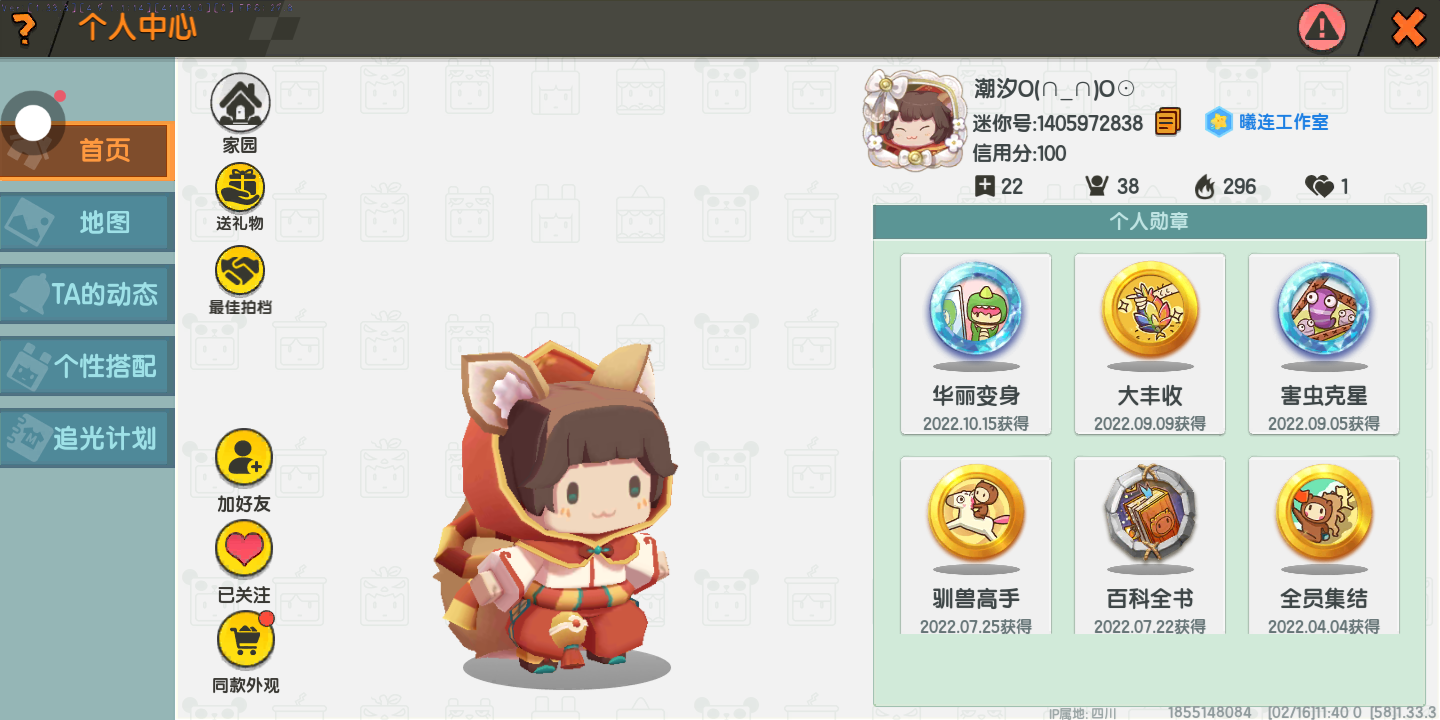Open the 同款外观 shopping cart icon
The height and width of the screenshot is (720, 1440).
click(x=244, y=639)
